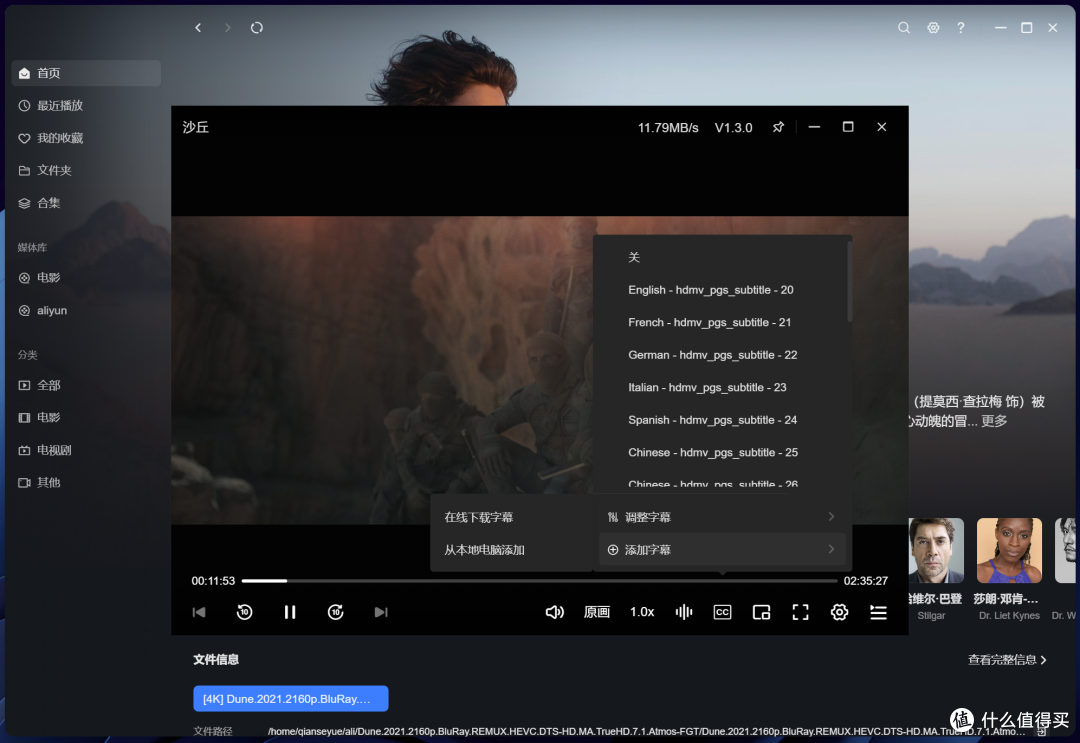Refresh the media library page
The height and width of the screenshot is (743, 1080).
[257, 28]
